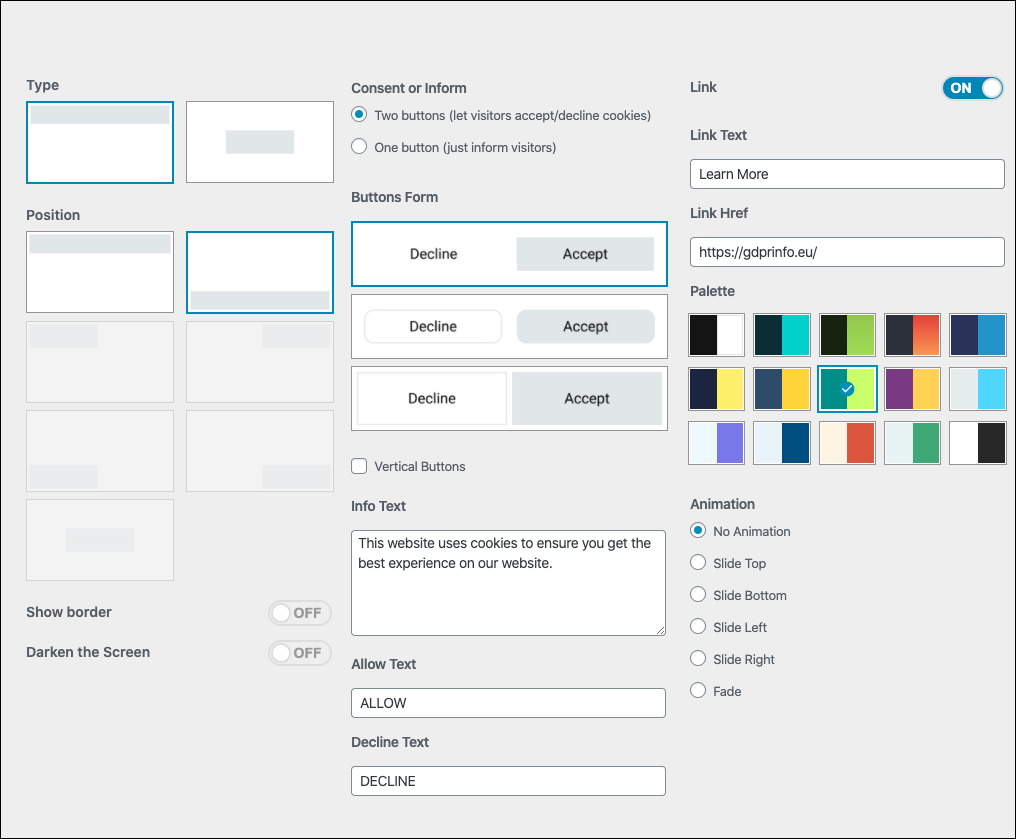Select the top position layout thumbnail

tap(100, 272)
